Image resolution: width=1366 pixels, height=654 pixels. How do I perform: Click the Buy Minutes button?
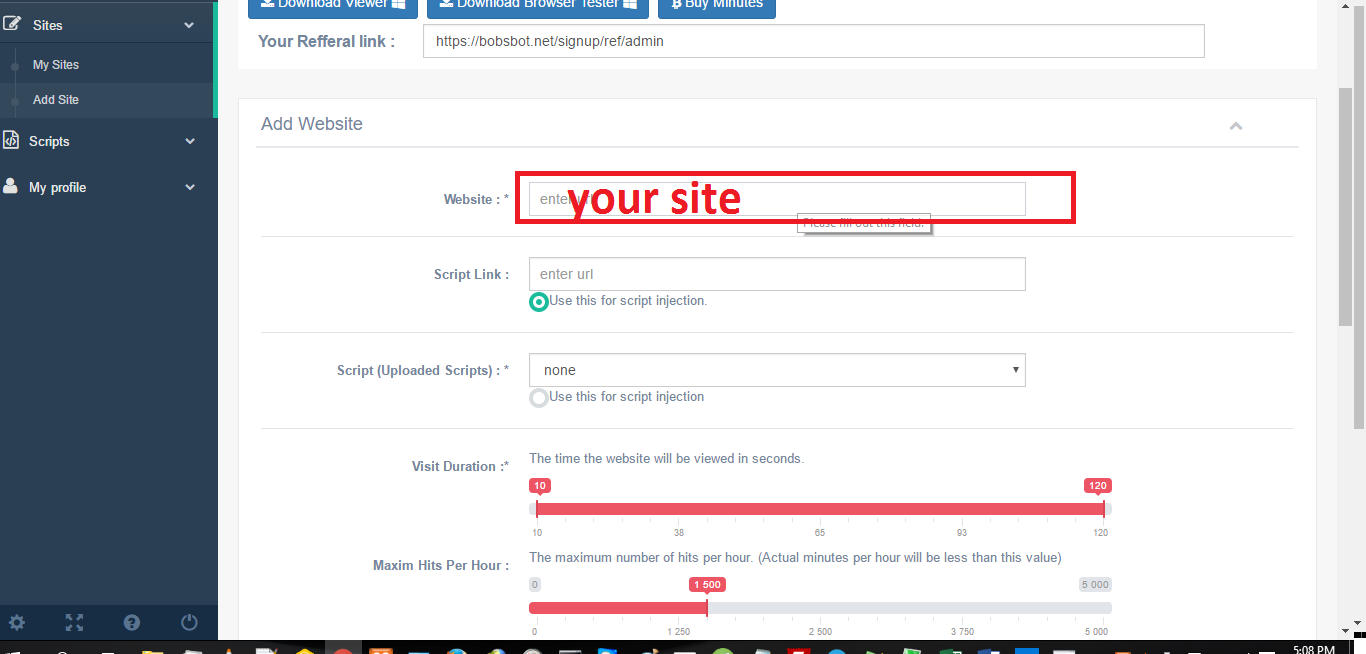pyautogui.click(x=716, y=5)
